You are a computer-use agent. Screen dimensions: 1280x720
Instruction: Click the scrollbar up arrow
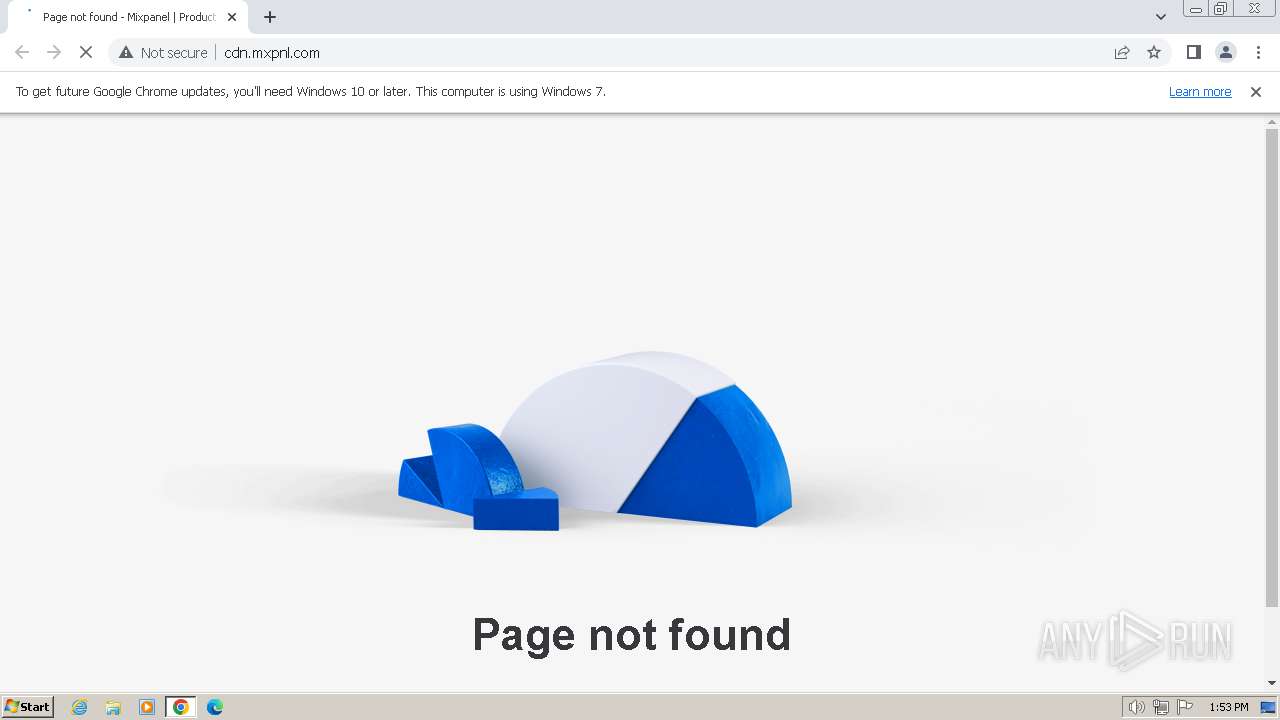click(x=1272, y=121)
